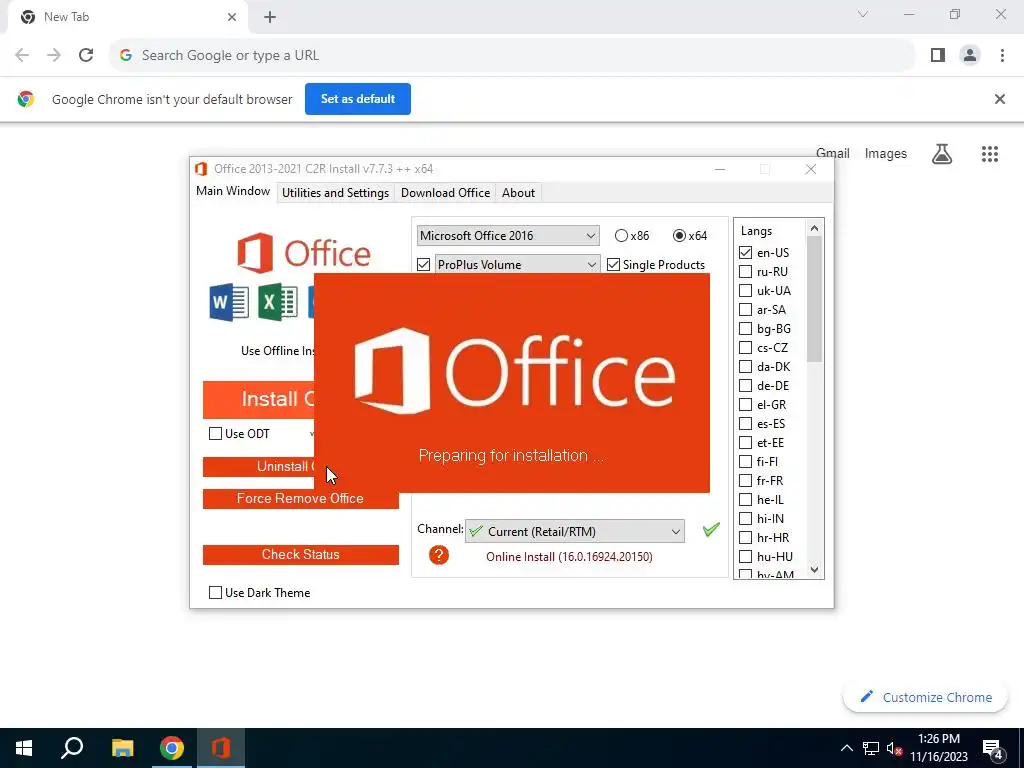Show hidden tray icons
The height and width of the screenshot is (768, 1024).
point(846,748)
